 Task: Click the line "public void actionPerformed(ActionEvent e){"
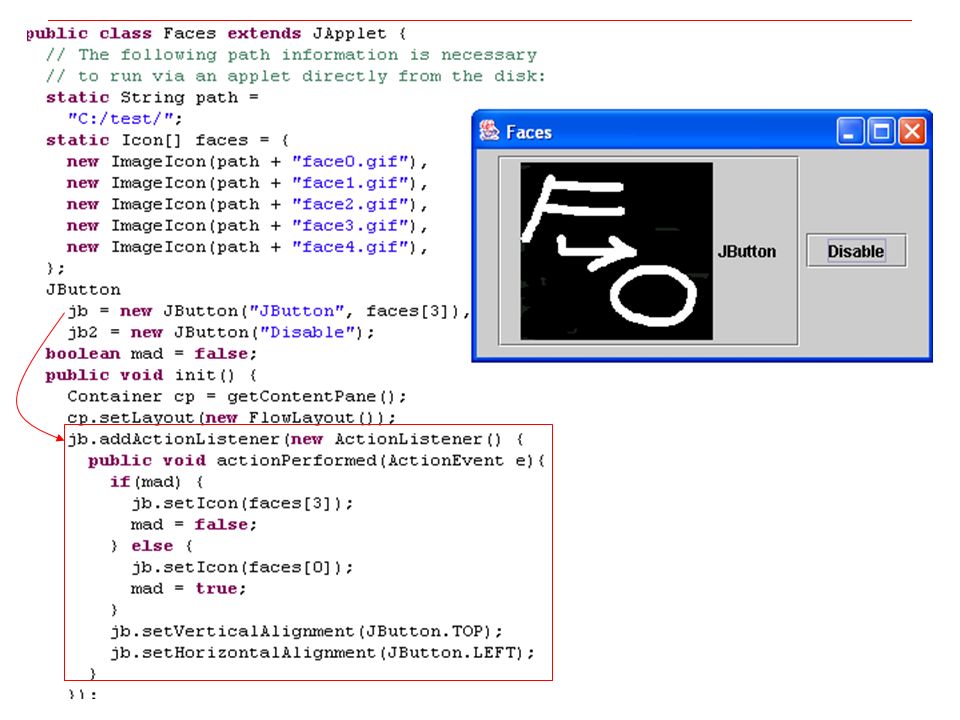[x=317, y=460]
